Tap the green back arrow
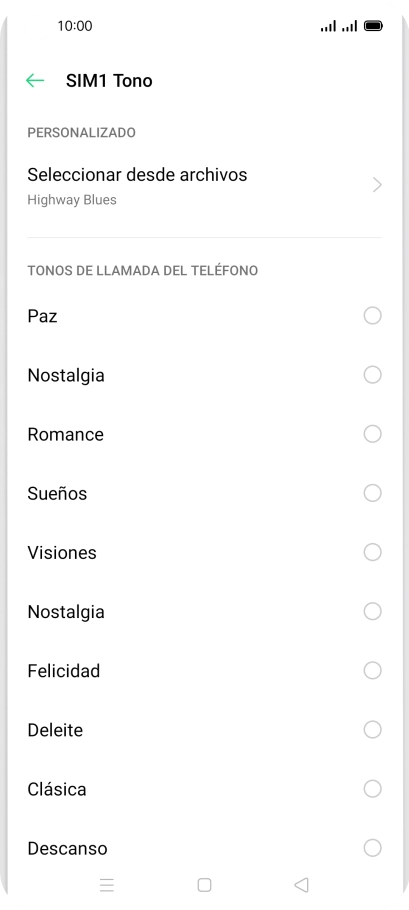 pyautogui.click(x=35, y=81)
